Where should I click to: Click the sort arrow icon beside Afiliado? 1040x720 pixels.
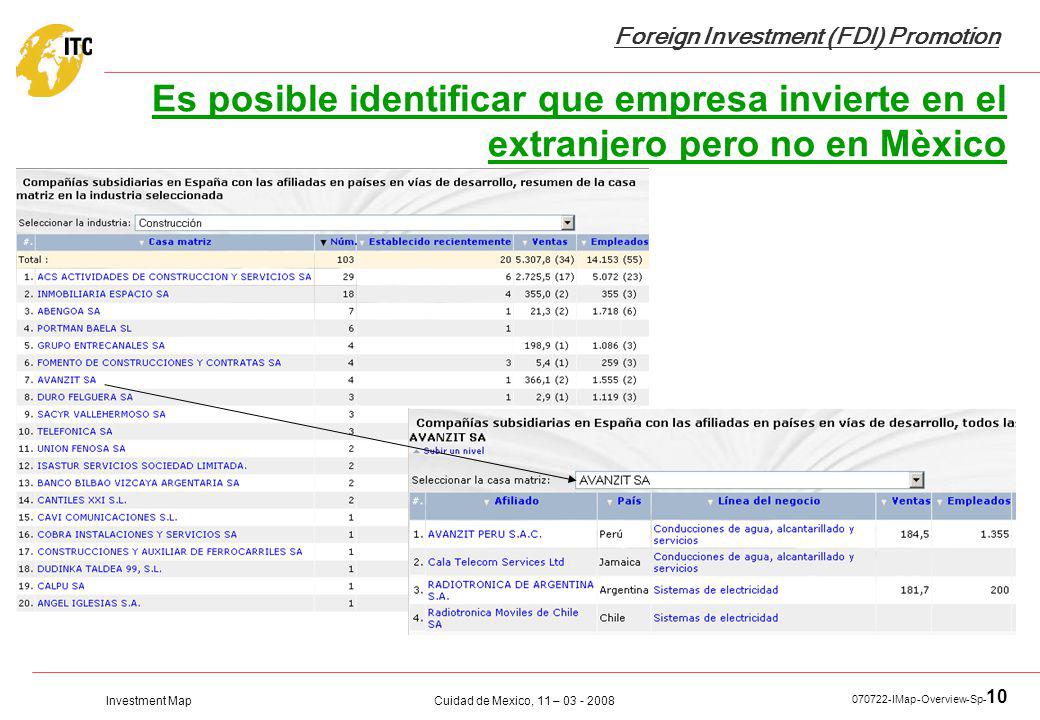487,503
